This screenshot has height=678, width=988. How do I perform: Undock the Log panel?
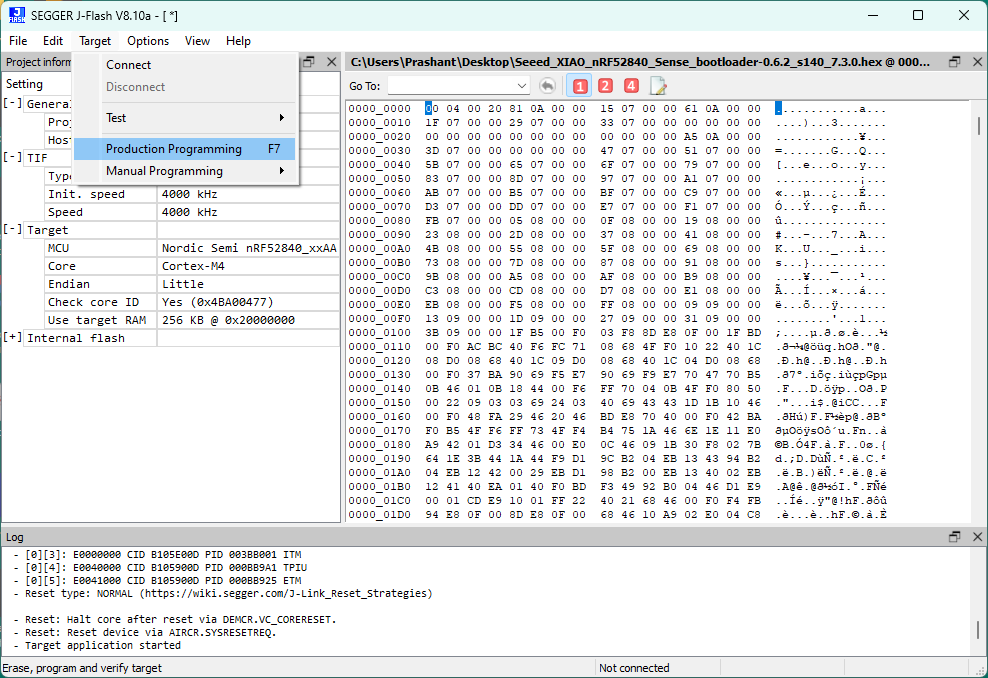(955, 536)
